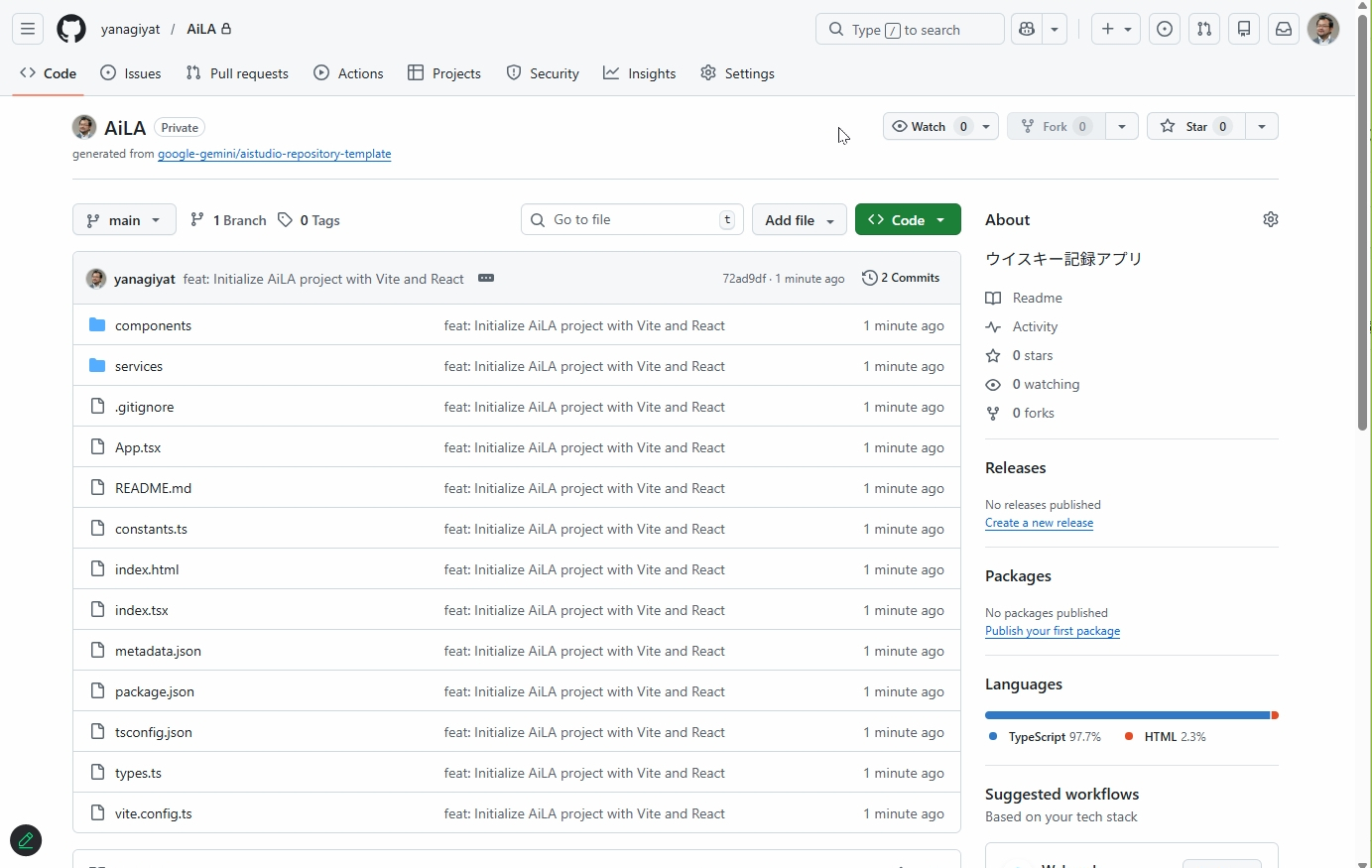Open the components folder icon
Viewport: 1372px width, 868px height.
(97, 324)
